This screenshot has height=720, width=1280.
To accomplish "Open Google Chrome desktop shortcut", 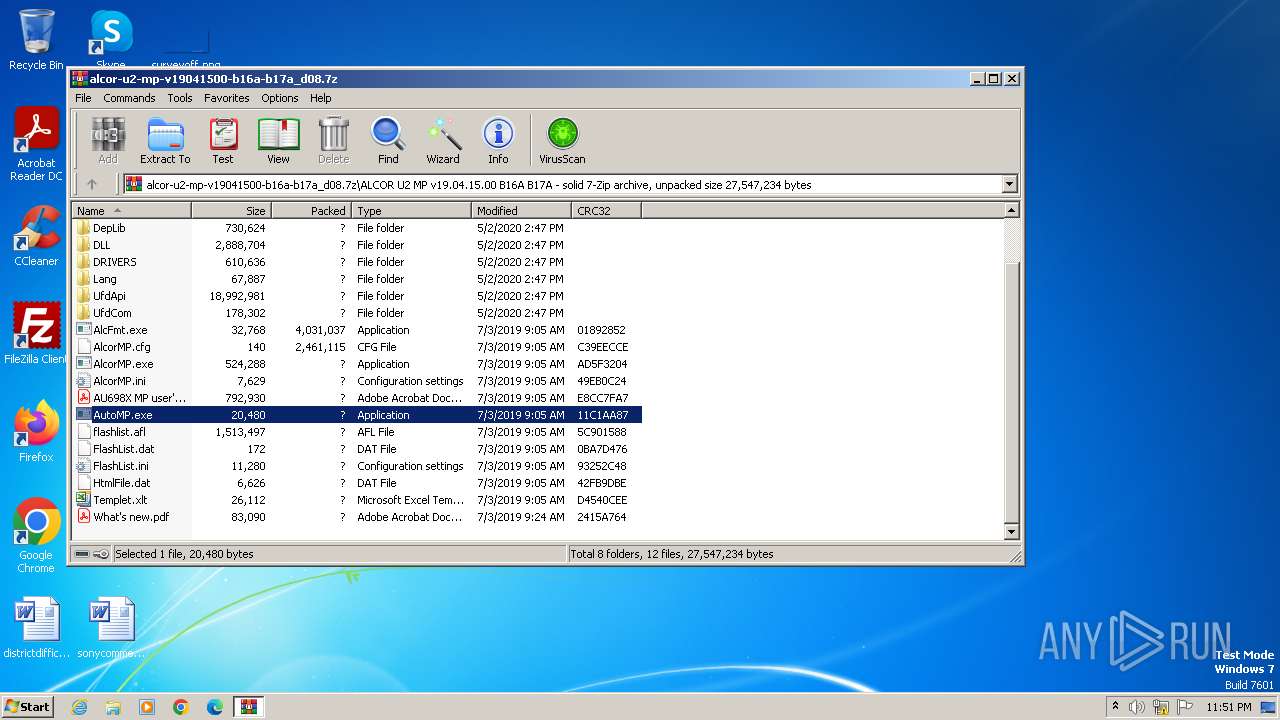I will 36,536.
